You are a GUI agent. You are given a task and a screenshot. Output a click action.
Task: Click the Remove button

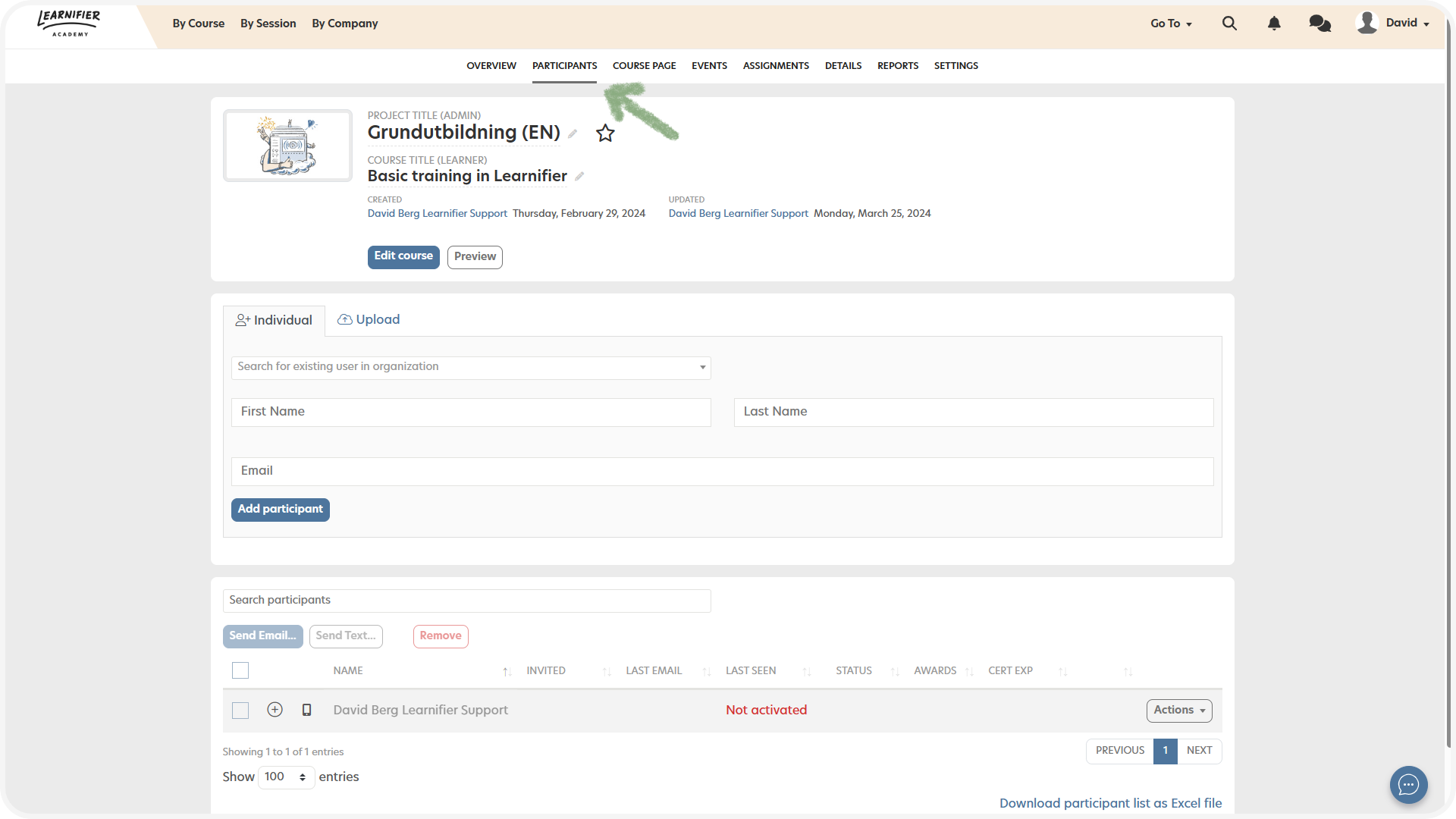tap(441, 636)
